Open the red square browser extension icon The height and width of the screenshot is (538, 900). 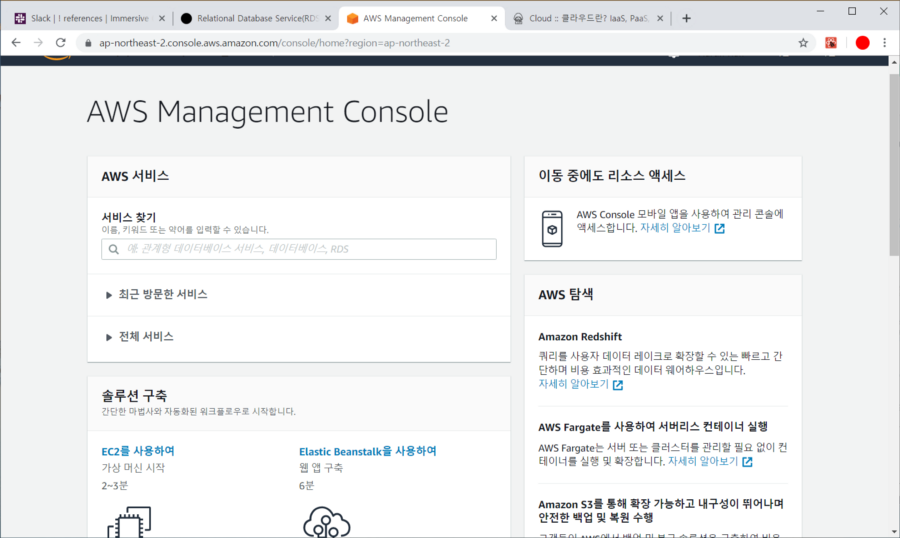point(831,42)
